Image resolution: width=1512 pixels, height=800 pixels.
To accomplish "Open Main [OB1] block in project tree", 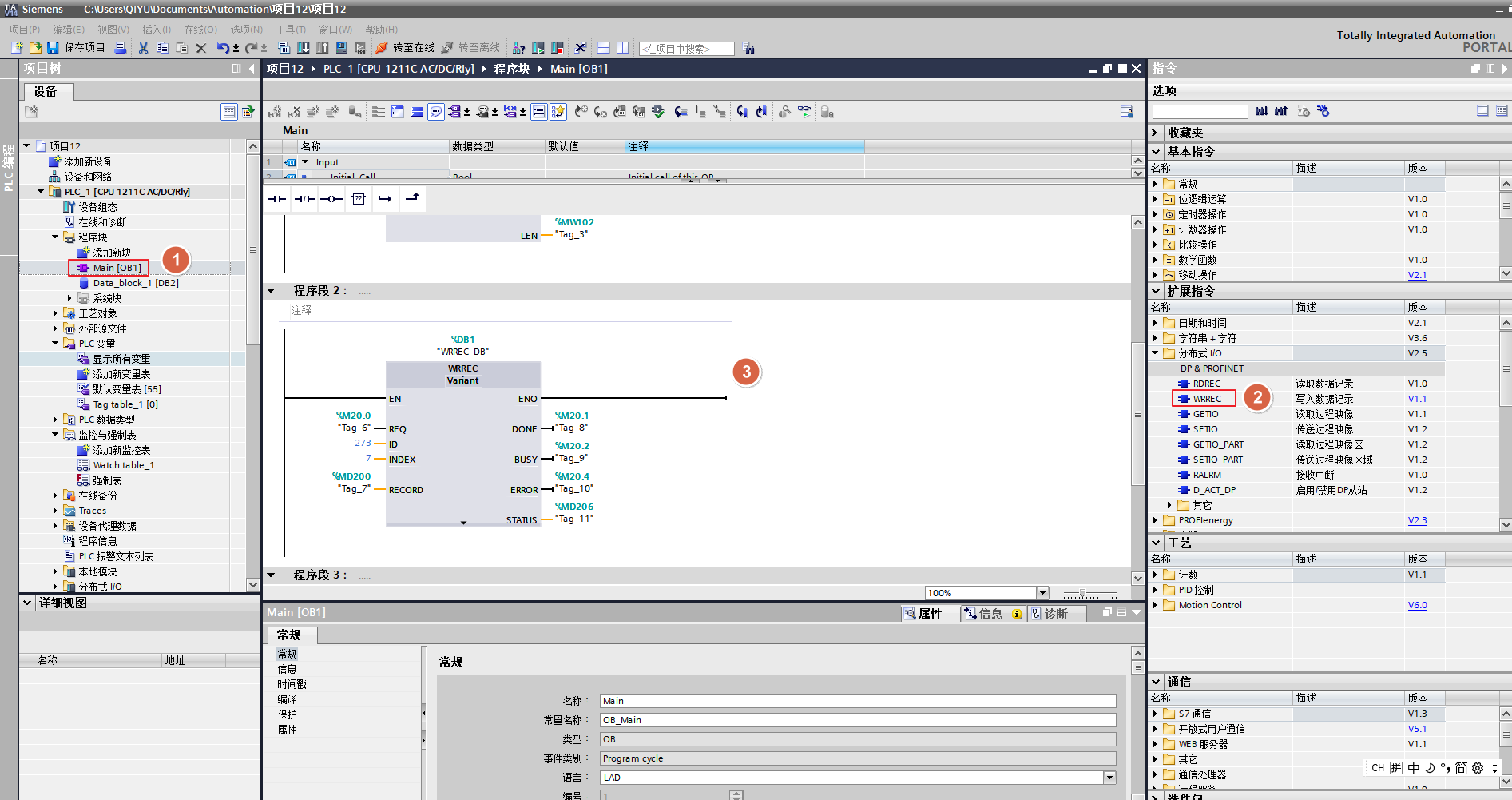I will (117, 268).
